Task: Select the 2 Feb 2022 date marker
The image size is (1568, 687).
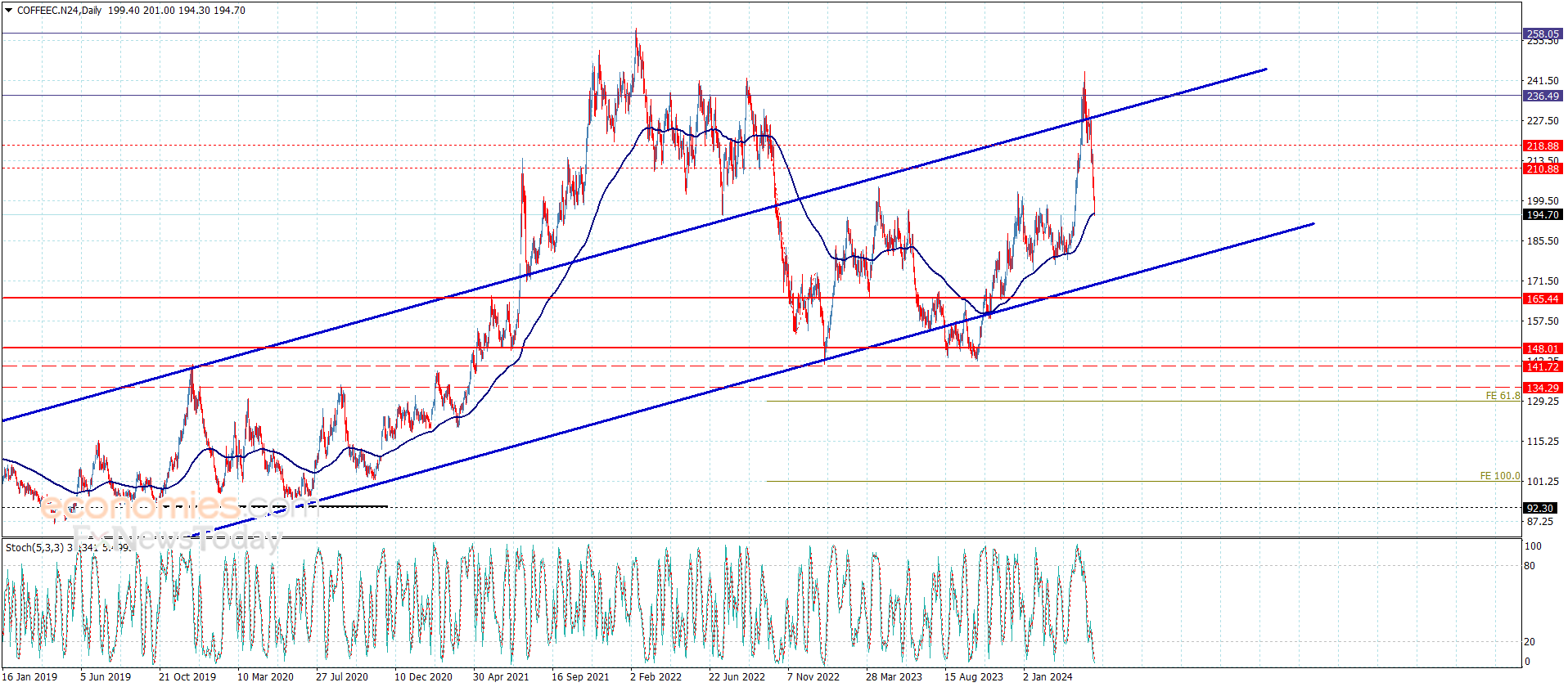Action: (656, 676)
